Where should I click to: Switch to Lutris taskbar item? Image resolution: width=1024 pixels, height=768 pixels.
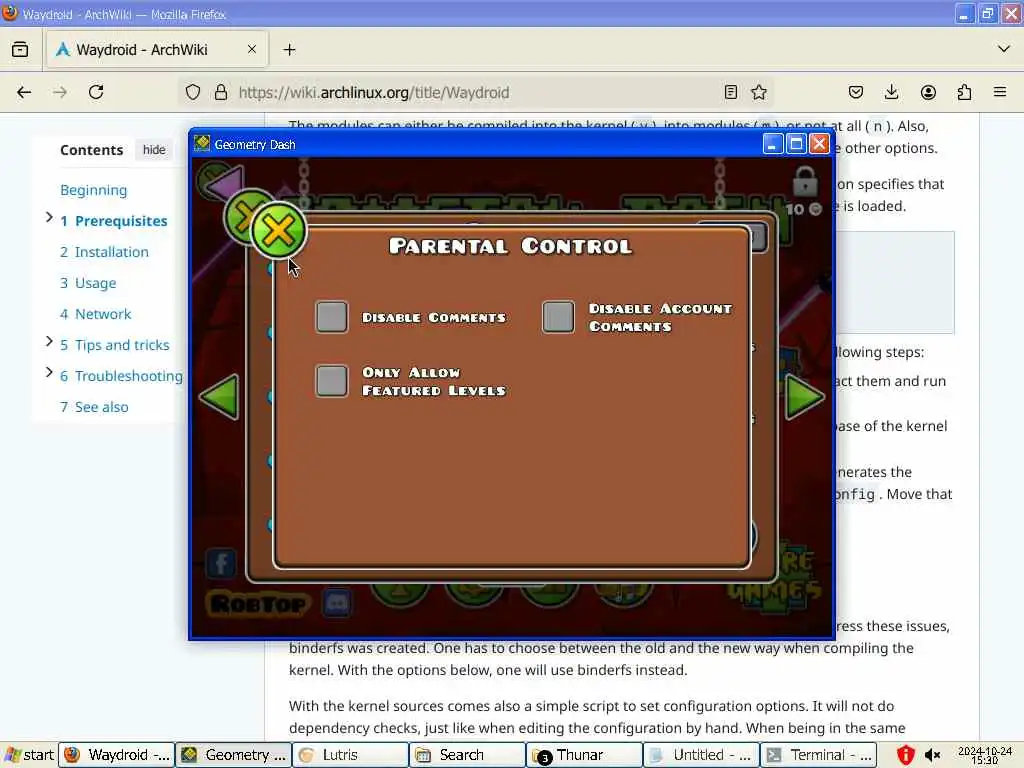click(x=351, y=755)
